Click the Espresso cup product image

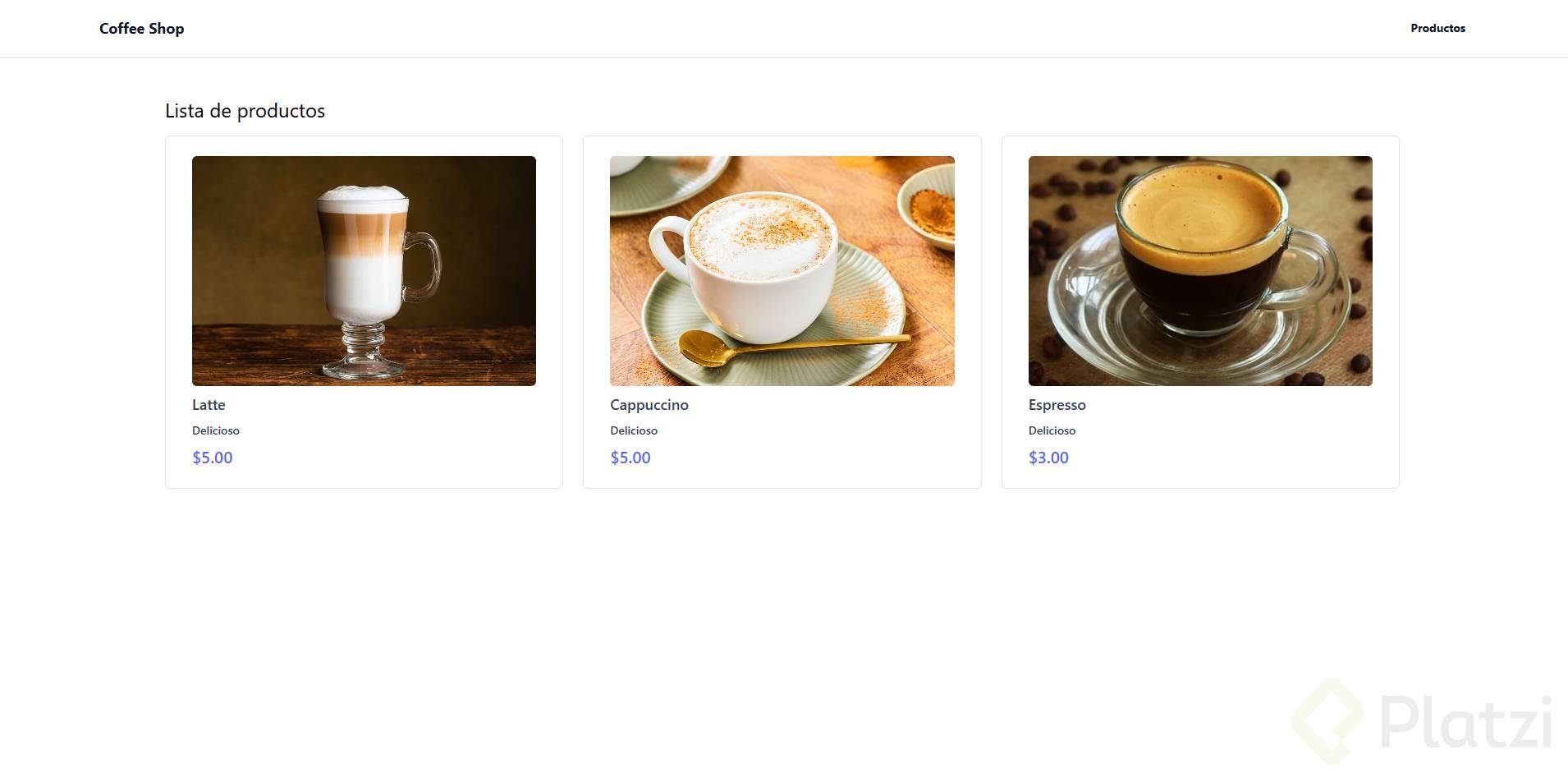pos(1200,271)
